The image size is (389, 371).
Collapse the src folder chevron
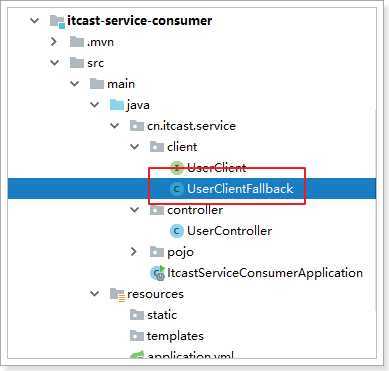click(54, 63)
